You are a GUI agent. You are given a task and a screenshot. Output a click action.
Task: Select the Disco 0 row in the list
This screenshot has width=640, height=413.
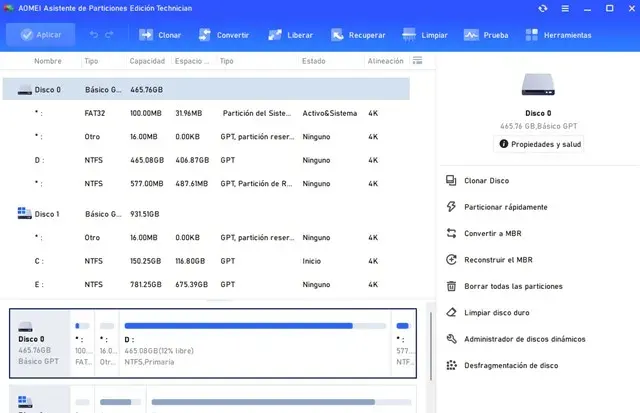click(206, 89)
